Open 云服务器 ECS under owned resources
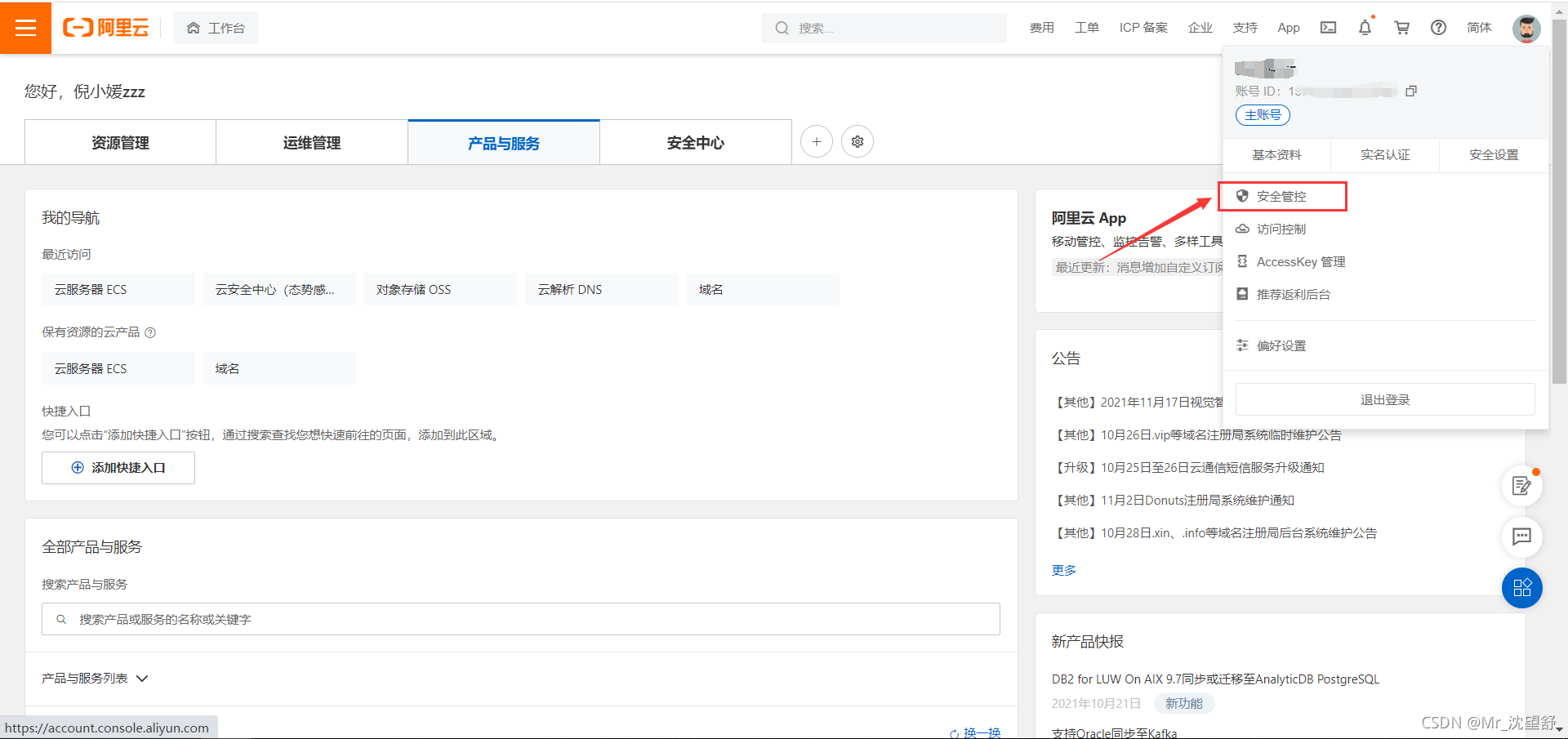Screen dimensions: 1568x739 point(118,368)
